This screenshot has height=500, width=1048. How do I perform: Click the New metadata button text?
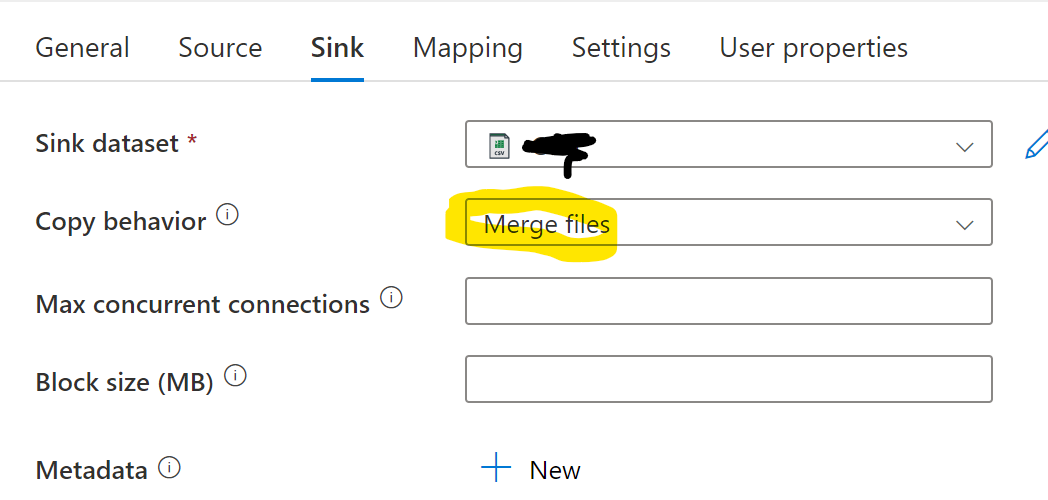555,471
